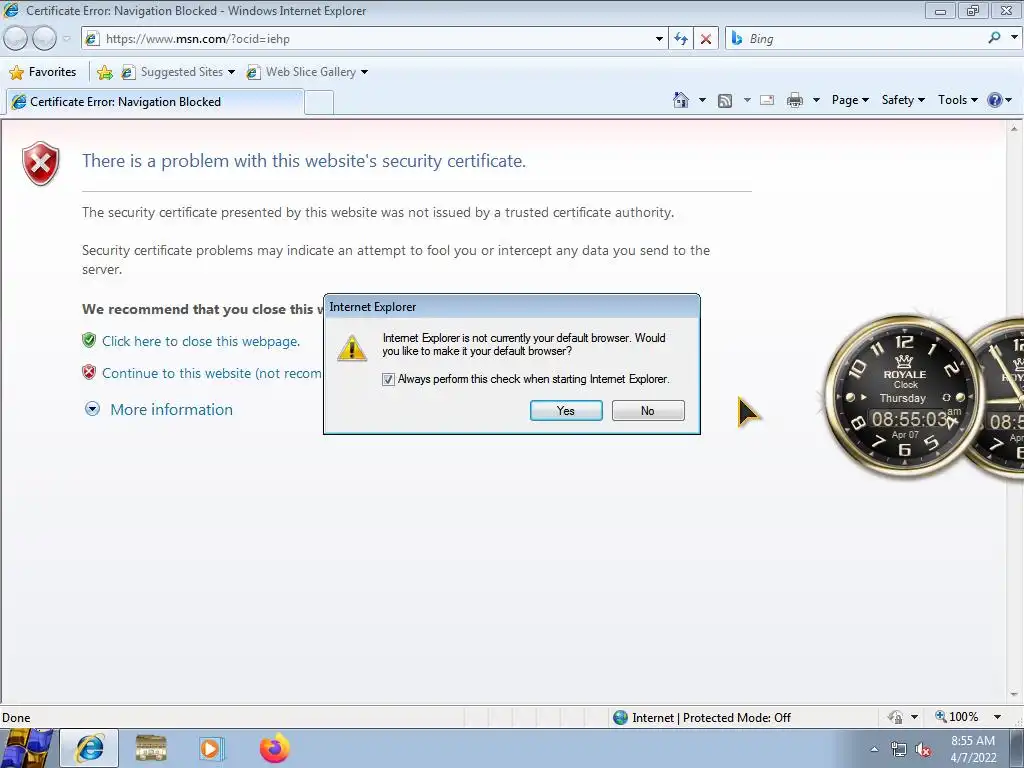Click the Forward navigation button
This screenshot has width=1024, height=768.
tap(44, 39)
